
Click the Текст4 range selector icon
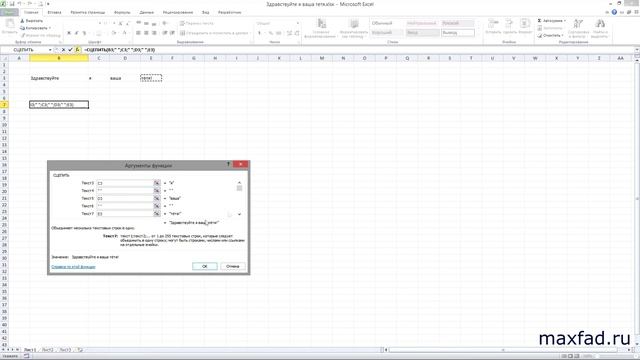(157, 191)
